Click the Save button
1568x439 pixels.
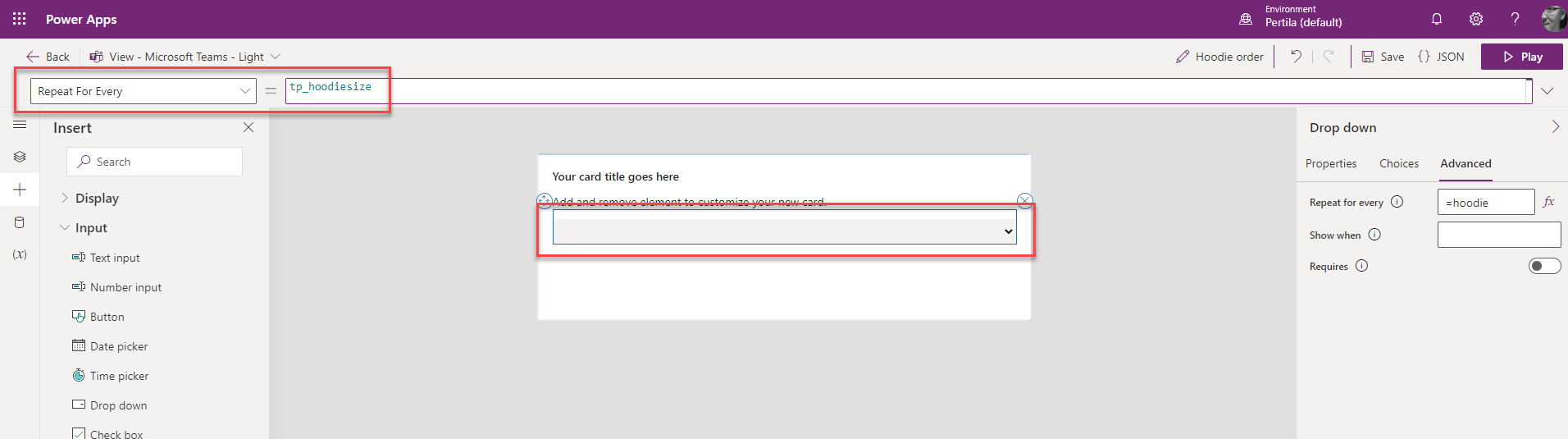(1383, 57)
